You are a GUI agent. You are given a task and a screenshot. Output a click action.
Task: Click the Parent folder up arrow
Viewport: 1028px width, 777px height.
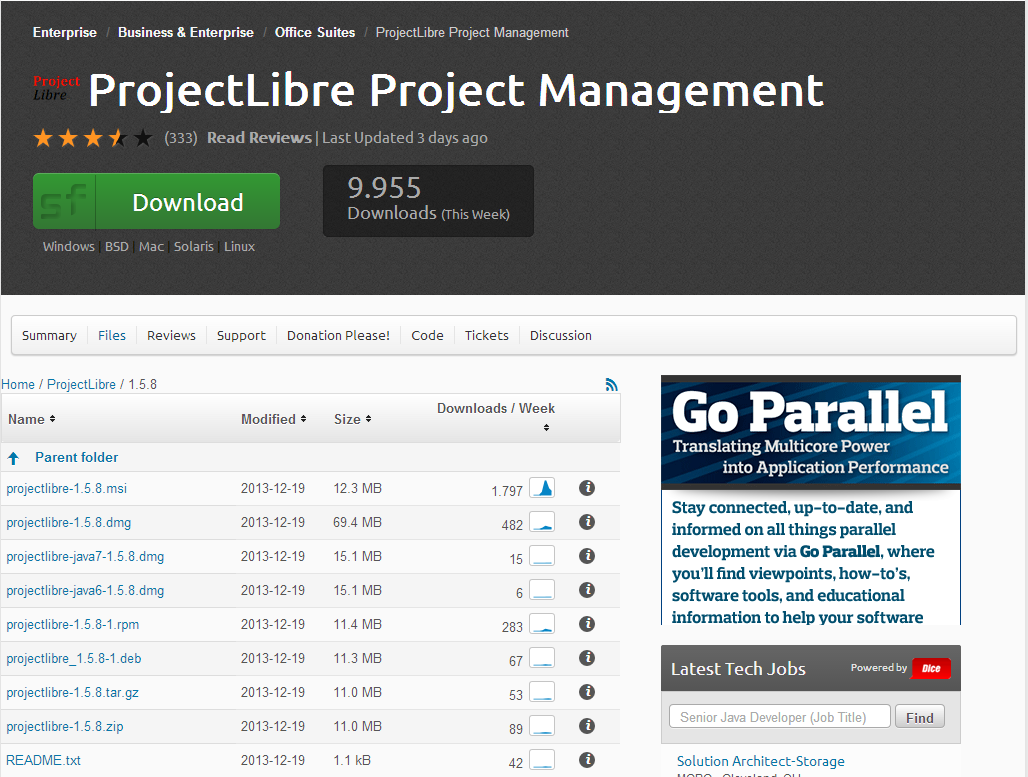14,458
